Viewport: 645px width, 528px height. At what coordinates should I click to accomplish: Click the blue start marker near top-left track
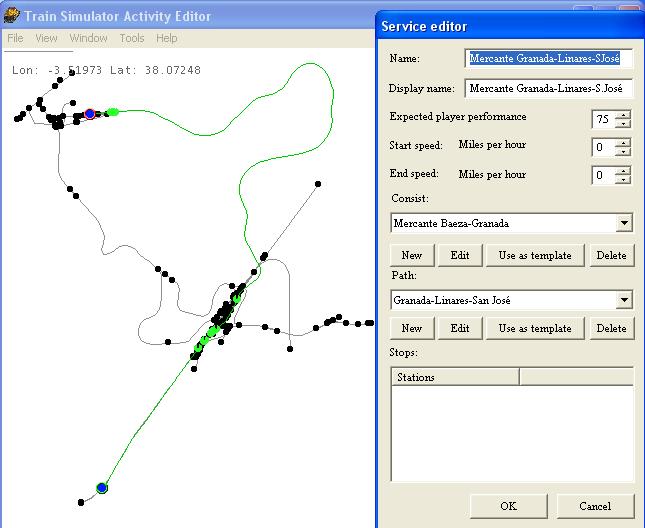90,114
